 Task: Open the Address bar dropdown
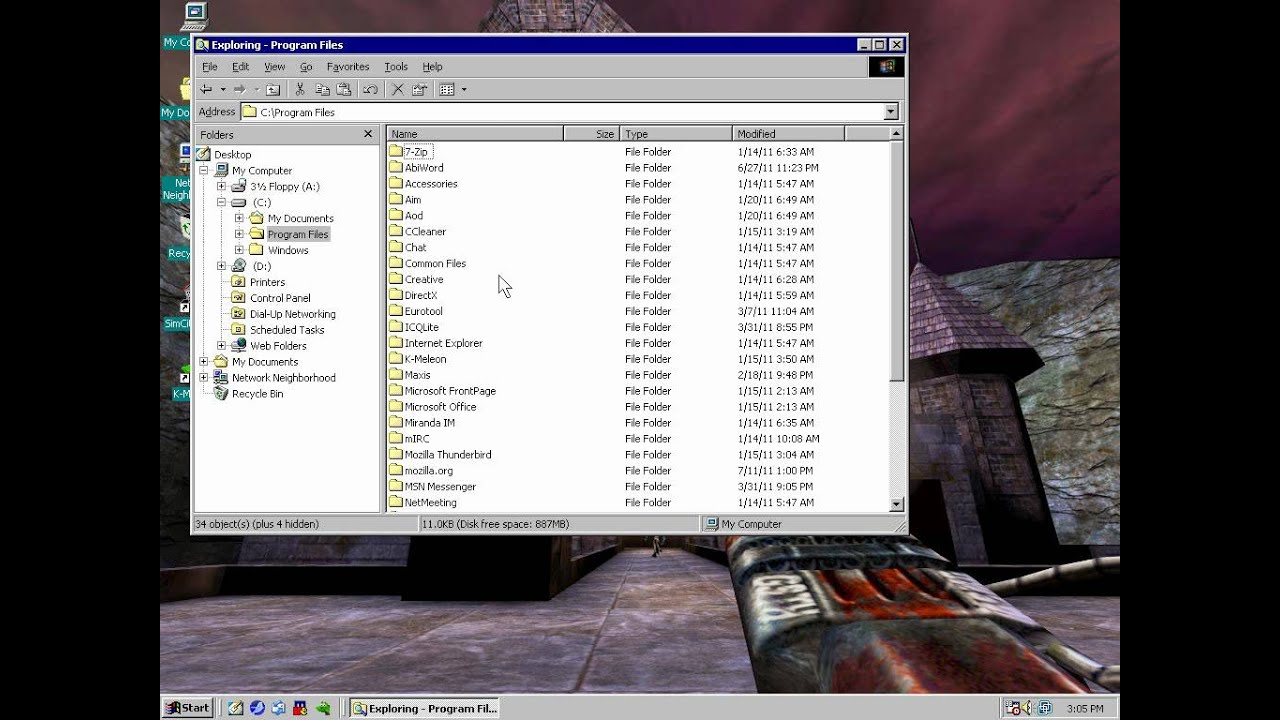click(x=890, y=112)
